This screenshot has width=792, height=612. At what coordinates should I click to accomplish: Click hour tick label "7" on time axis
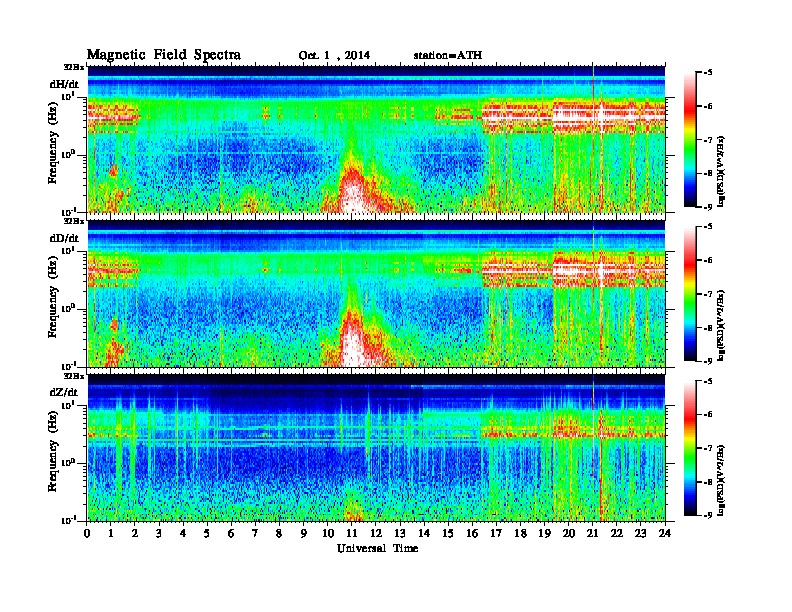(x=256, y=533)
